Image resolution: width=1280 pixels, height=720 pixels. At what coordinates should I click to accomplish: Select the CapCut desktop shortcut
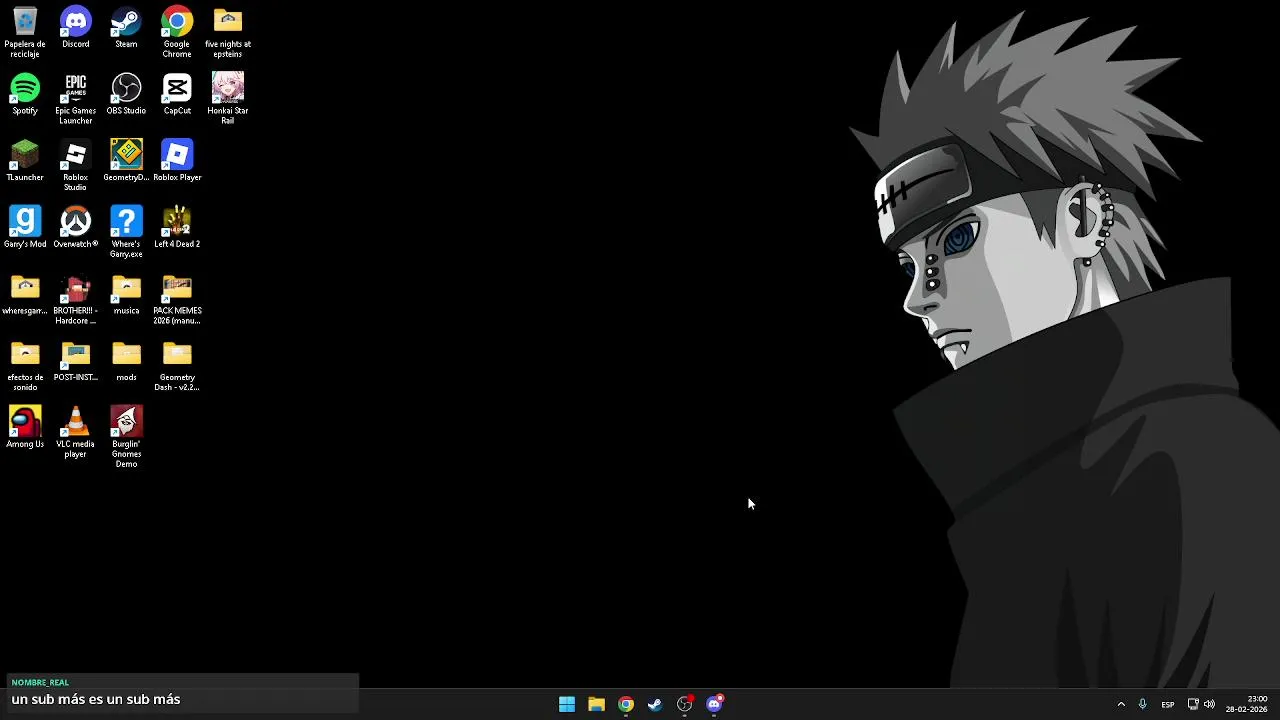click(177, 94)
